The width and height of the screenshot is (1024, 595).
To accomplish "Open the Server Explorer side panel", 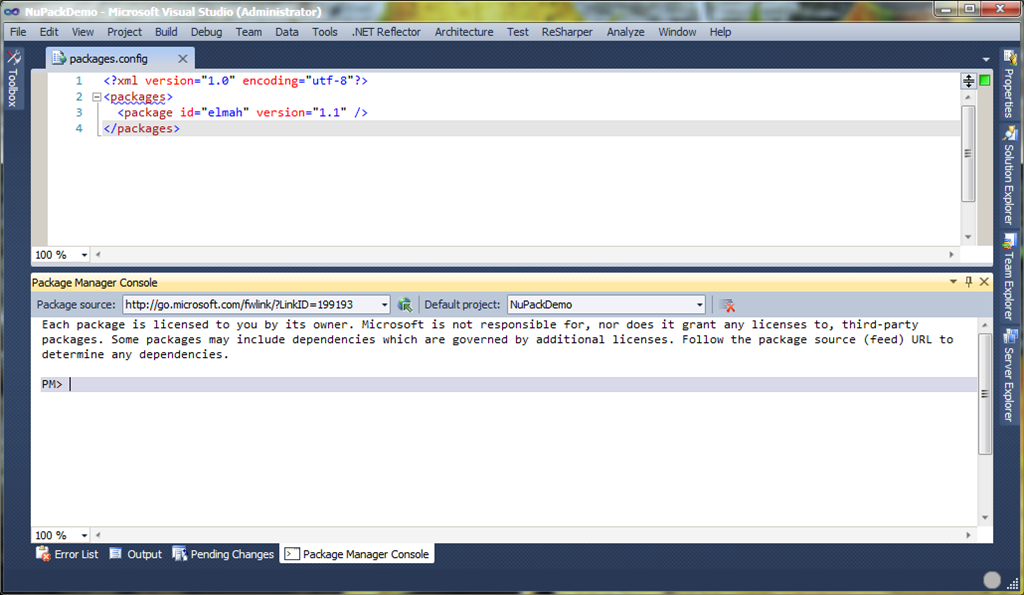I will [1010, 376].
